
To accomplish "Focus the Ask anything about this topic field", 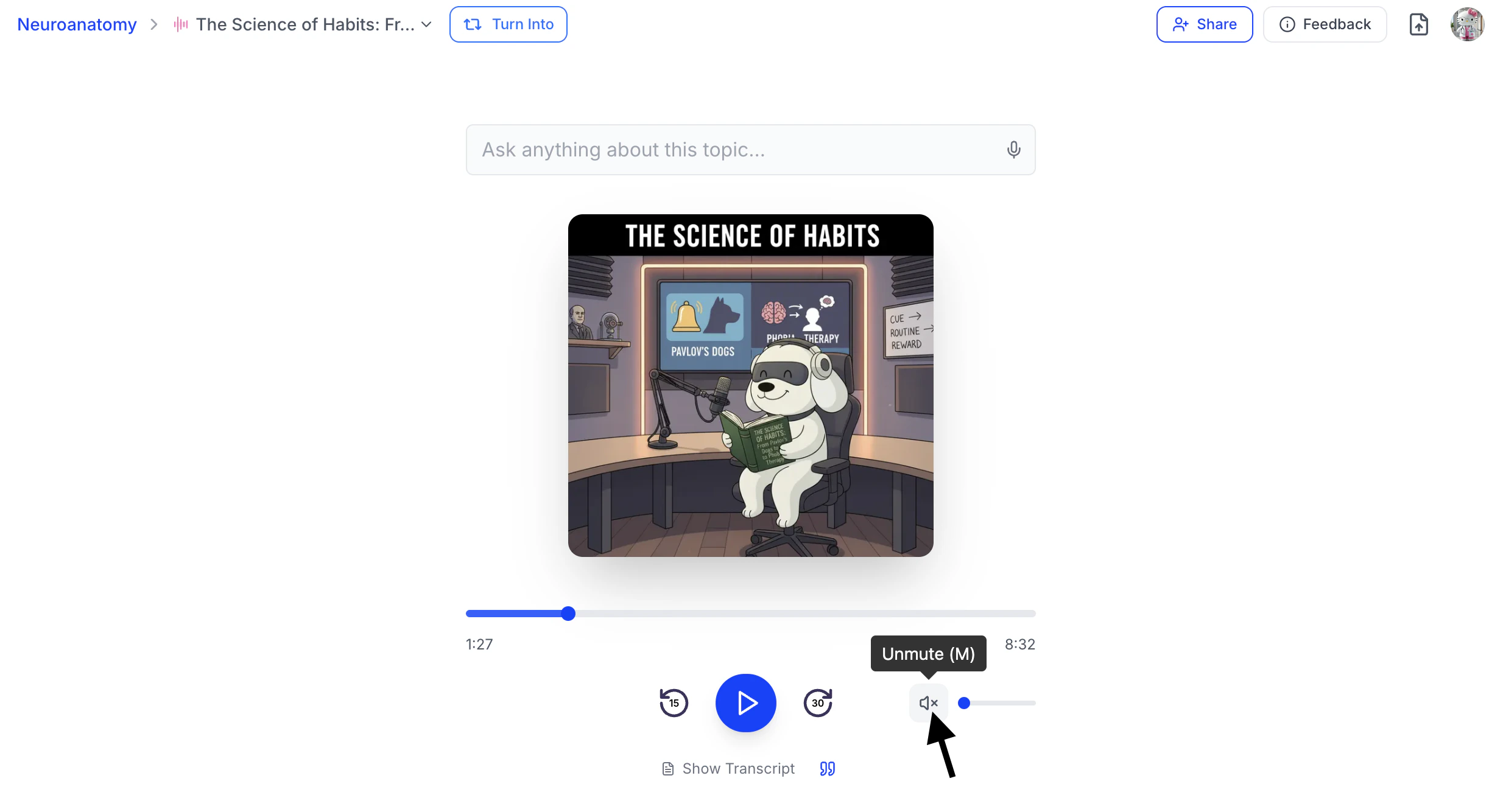I will (731, 150).
